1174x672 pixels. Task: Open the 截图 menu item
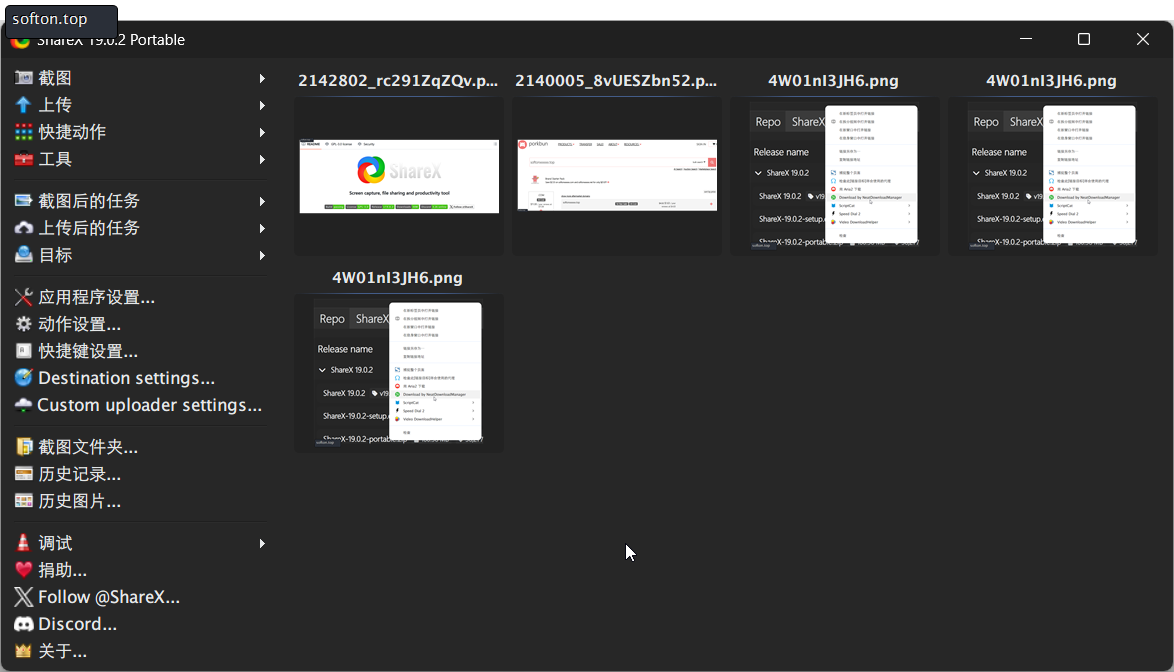point(140,78)
